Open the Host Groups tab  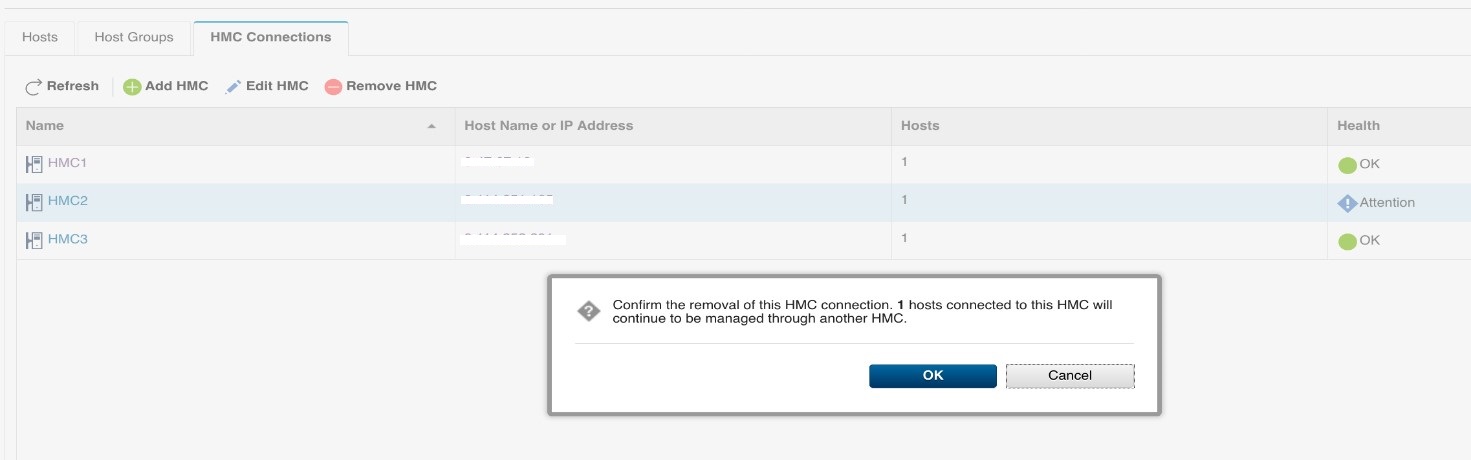point(134,37)
